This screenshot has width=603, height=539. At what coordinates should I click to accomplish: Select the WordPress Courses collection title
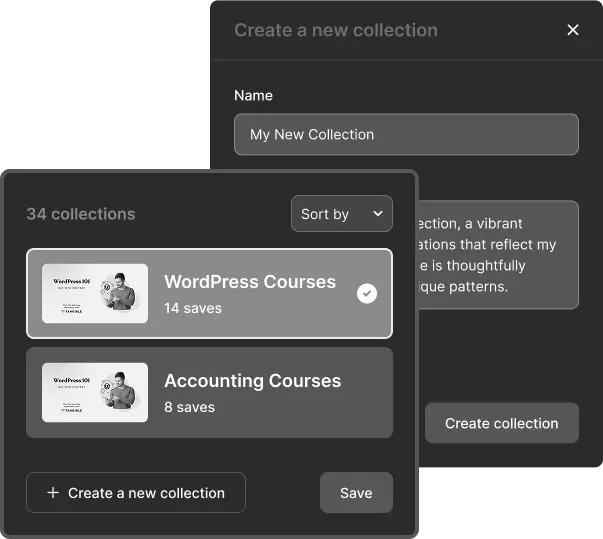coord(250,281)
